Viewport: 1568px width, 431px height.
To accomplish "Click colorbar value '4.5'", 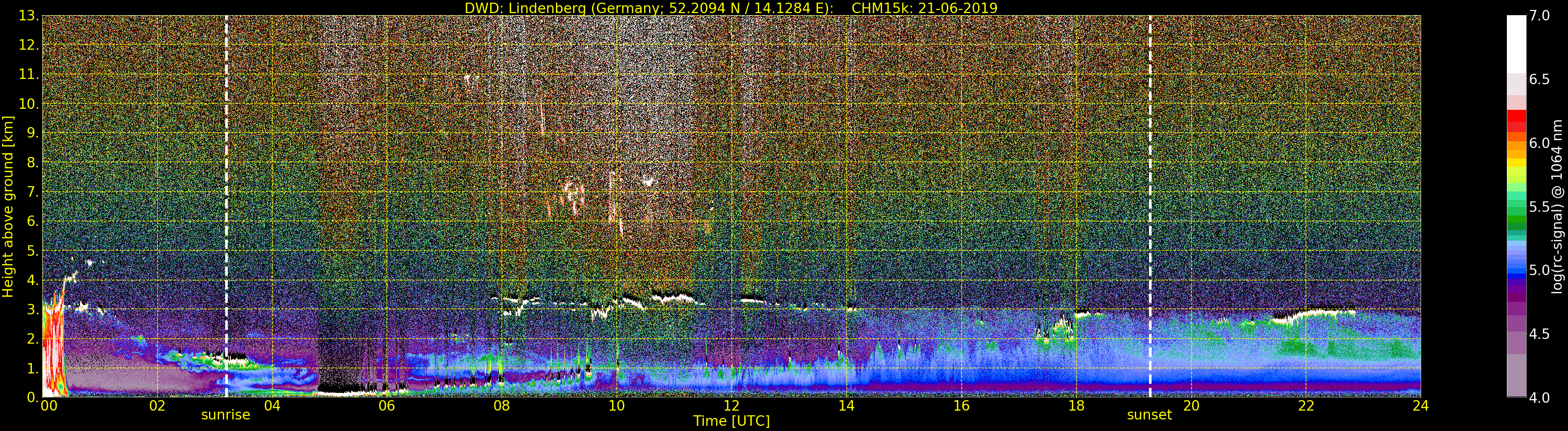I will click(x=1539, y=334).
